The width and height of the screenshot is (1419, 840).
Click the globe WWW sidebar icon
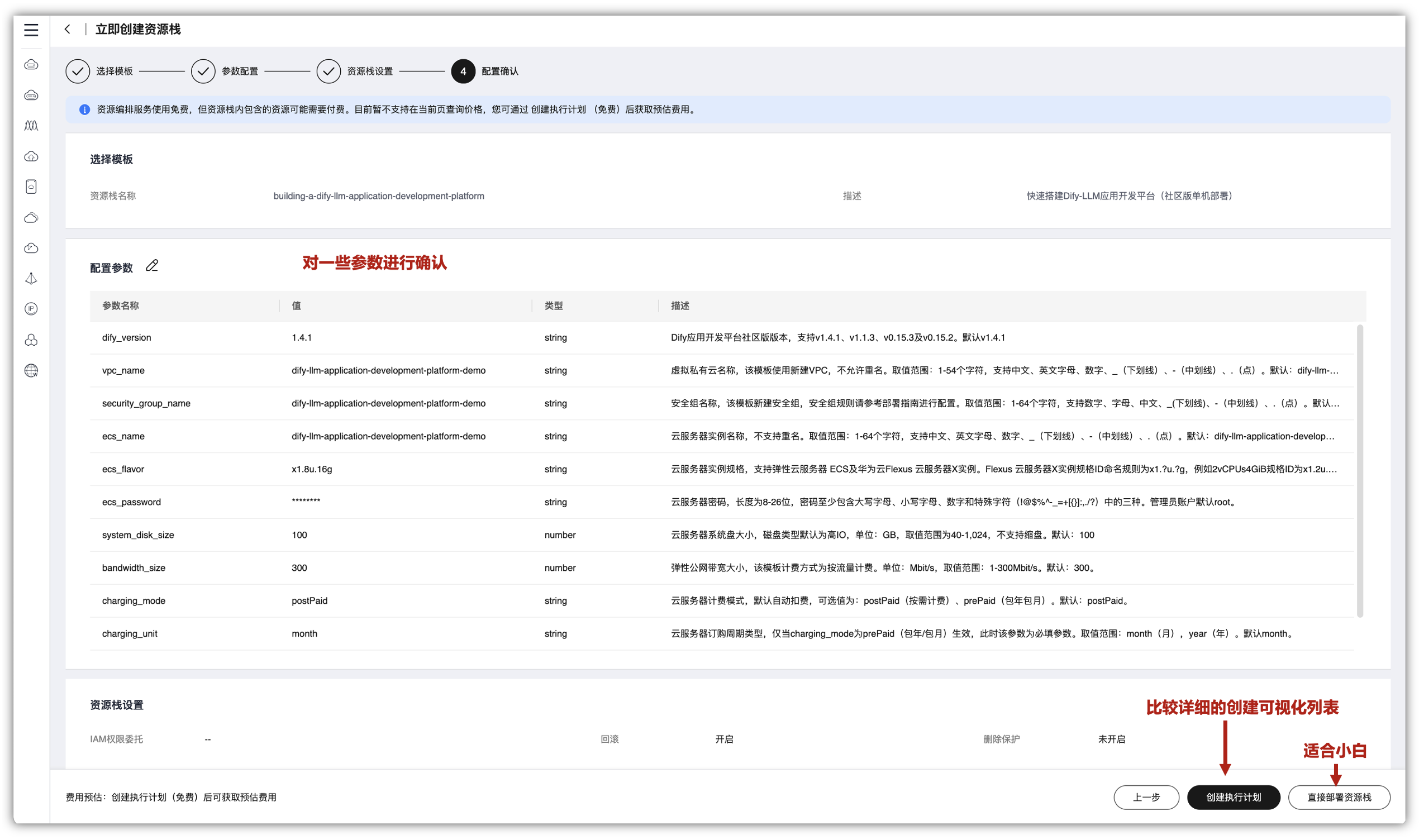click(x=31, y=371)
